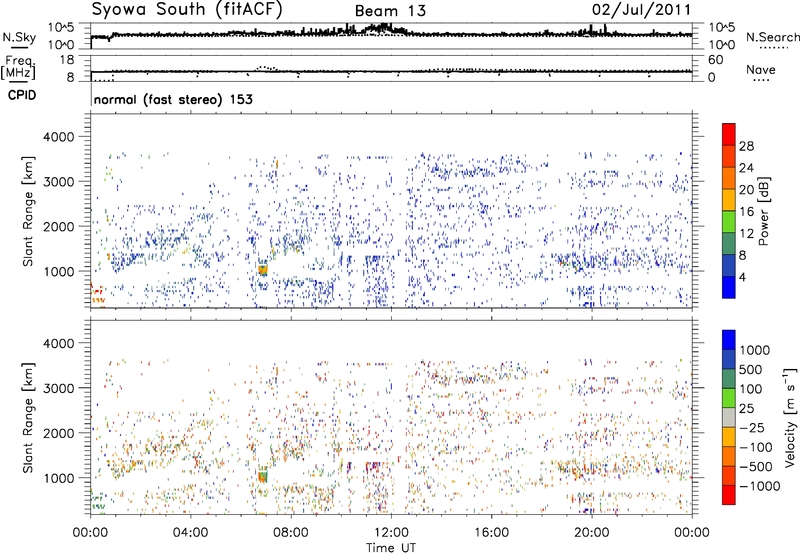
Task: Click the 'Time UT' axis title
Action: 391,548
